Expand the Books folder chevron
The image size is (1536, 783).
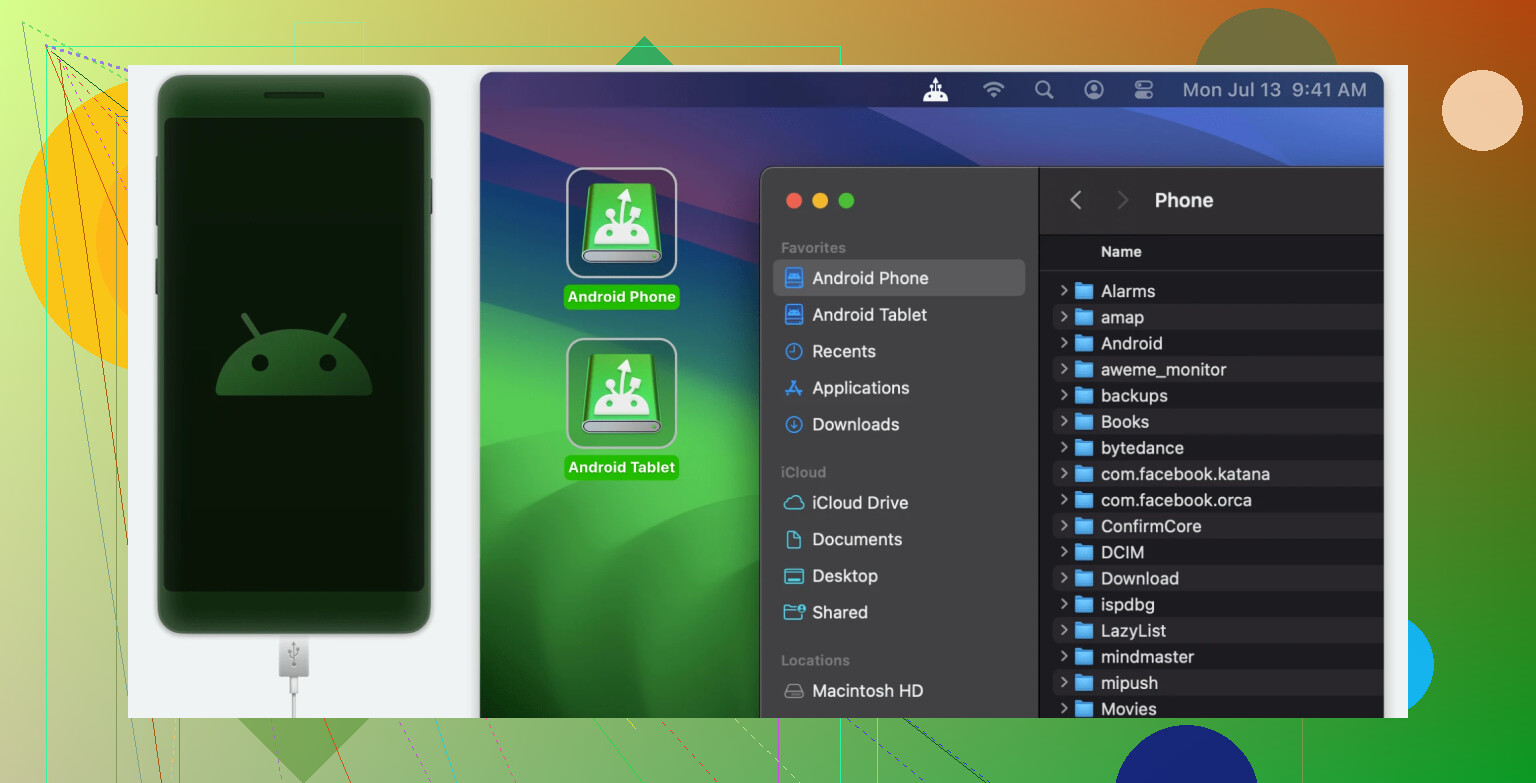tap(1064, 422)
